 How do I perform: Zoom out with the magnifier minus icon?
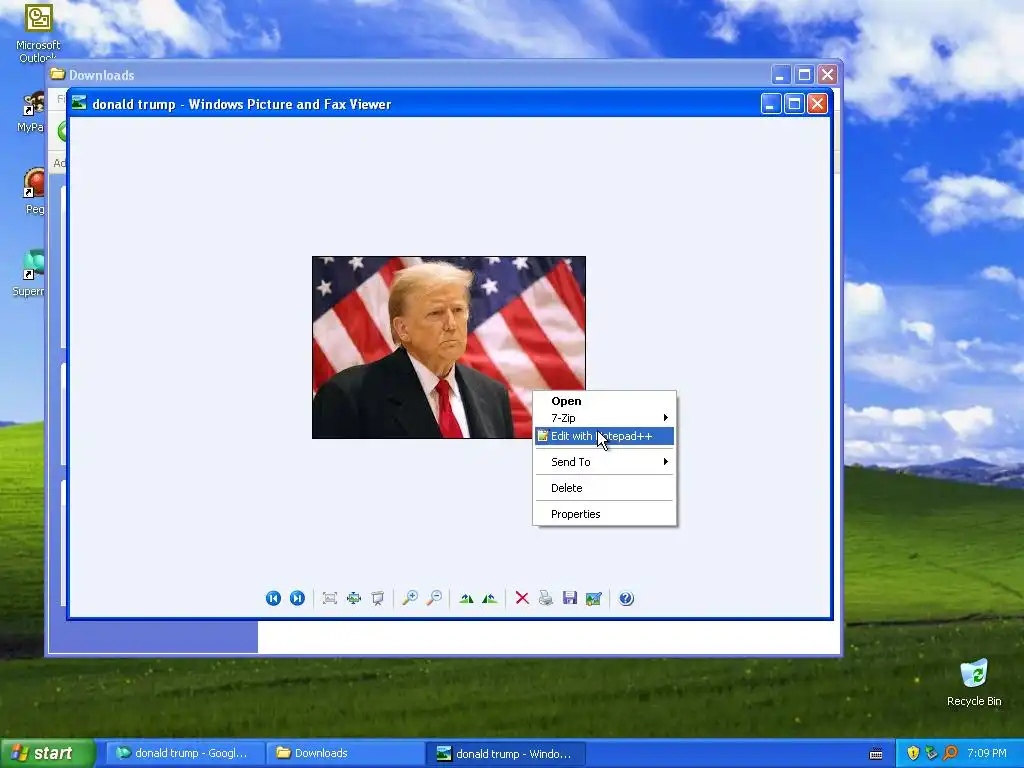click(x=434, y=598)
